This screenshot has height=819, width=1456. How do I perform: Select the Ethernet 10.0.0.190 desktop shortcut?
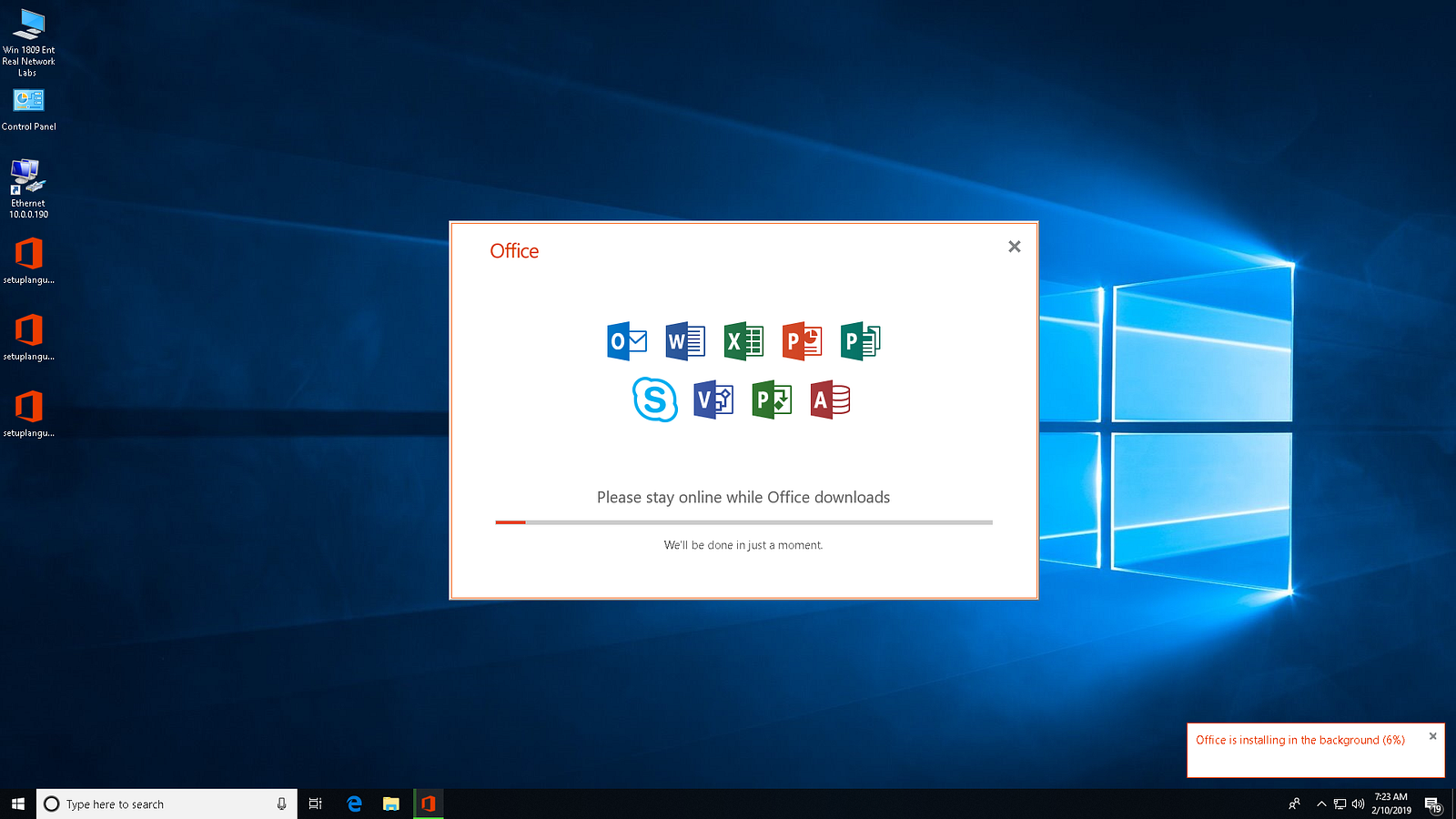28,188
